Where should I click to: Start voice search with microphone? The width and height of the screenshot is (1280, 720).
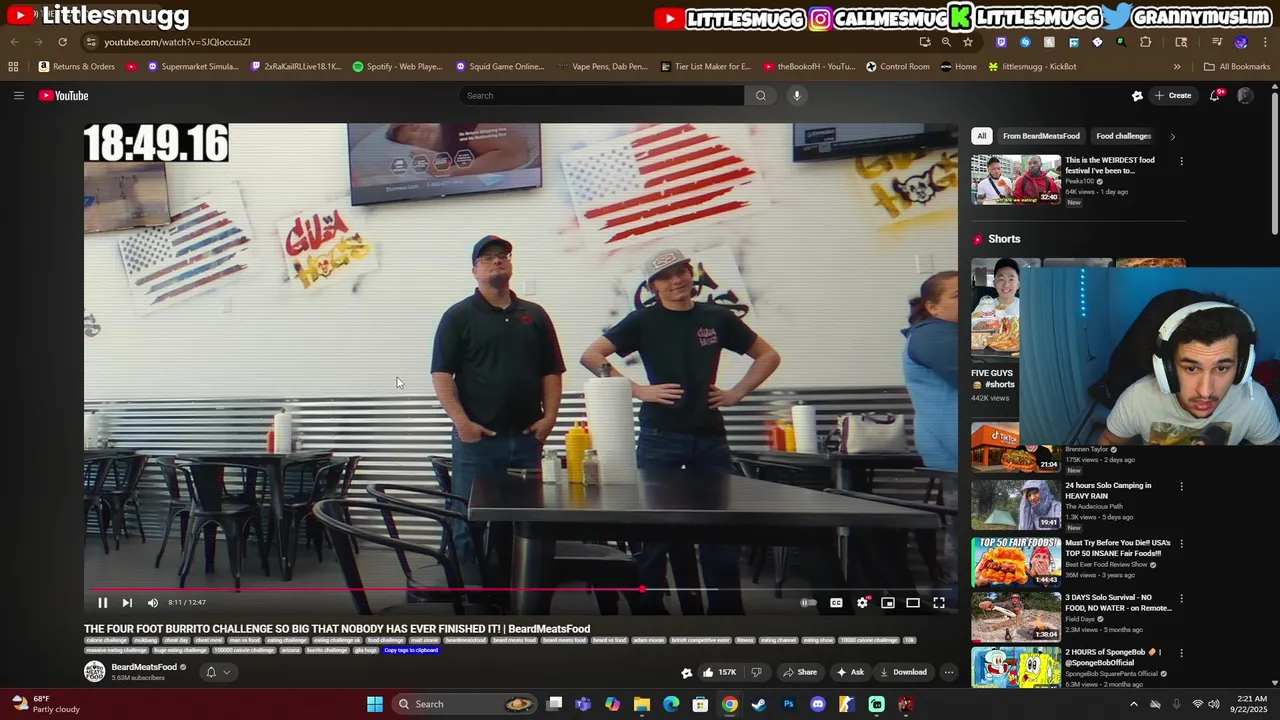coord(797,96)
